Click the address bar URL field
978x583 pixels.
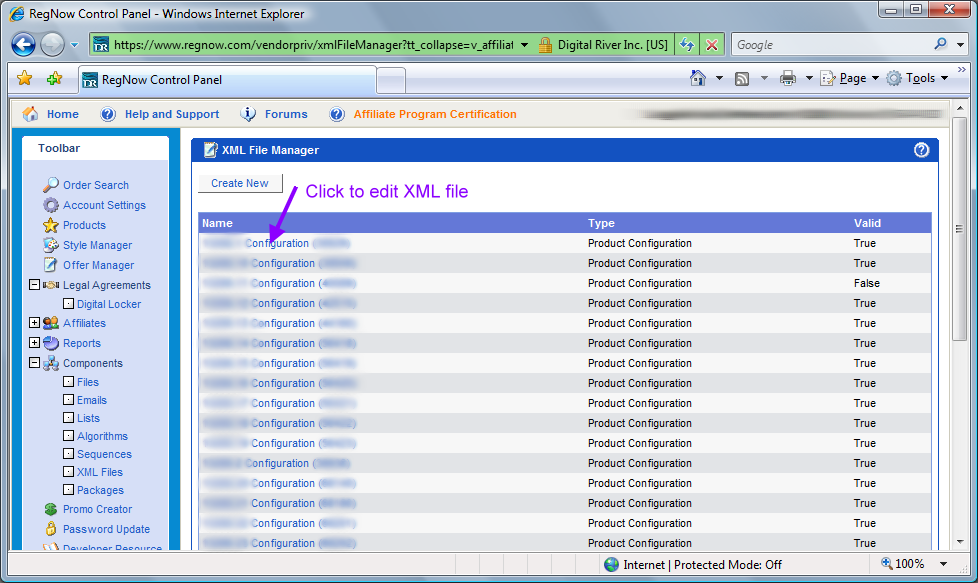(x=311, y=45)
